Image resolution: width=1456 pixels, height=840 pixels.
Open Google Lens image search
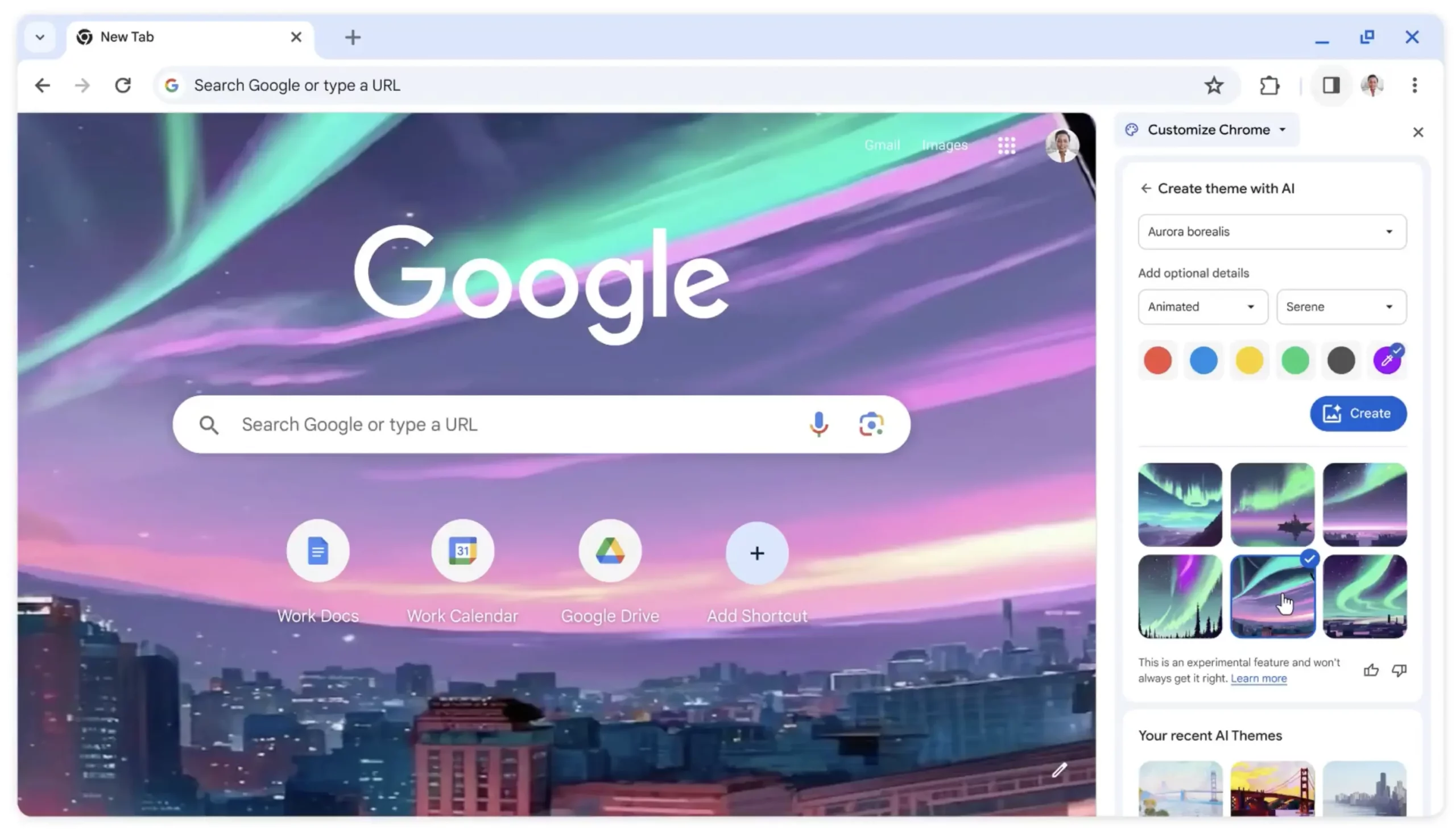[x=871, y=425]
